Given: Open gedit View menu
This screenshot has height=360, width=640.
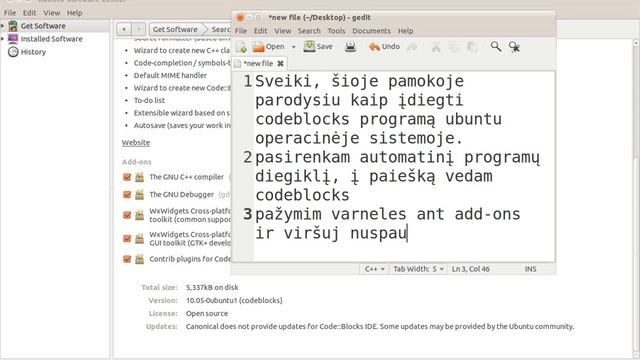Looking at the screenshot, I should pos(282,31).
